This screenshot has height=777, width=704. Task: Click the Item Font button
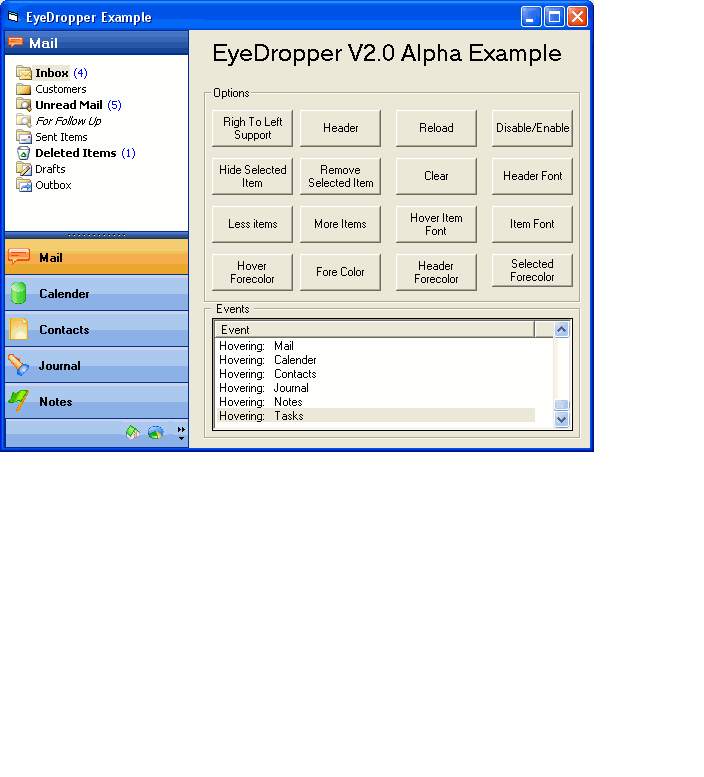(x=532, y=224)
